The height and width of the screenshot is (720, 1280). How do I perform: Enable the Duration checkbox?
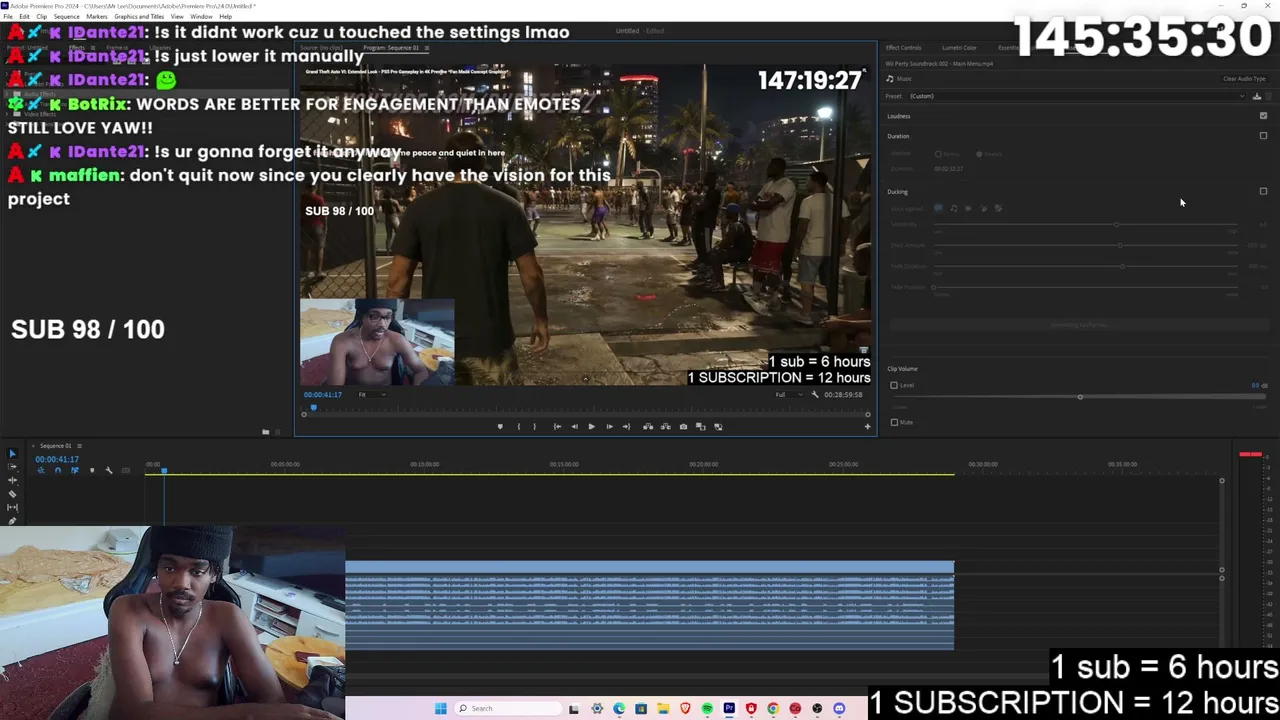coord(1263,136)
